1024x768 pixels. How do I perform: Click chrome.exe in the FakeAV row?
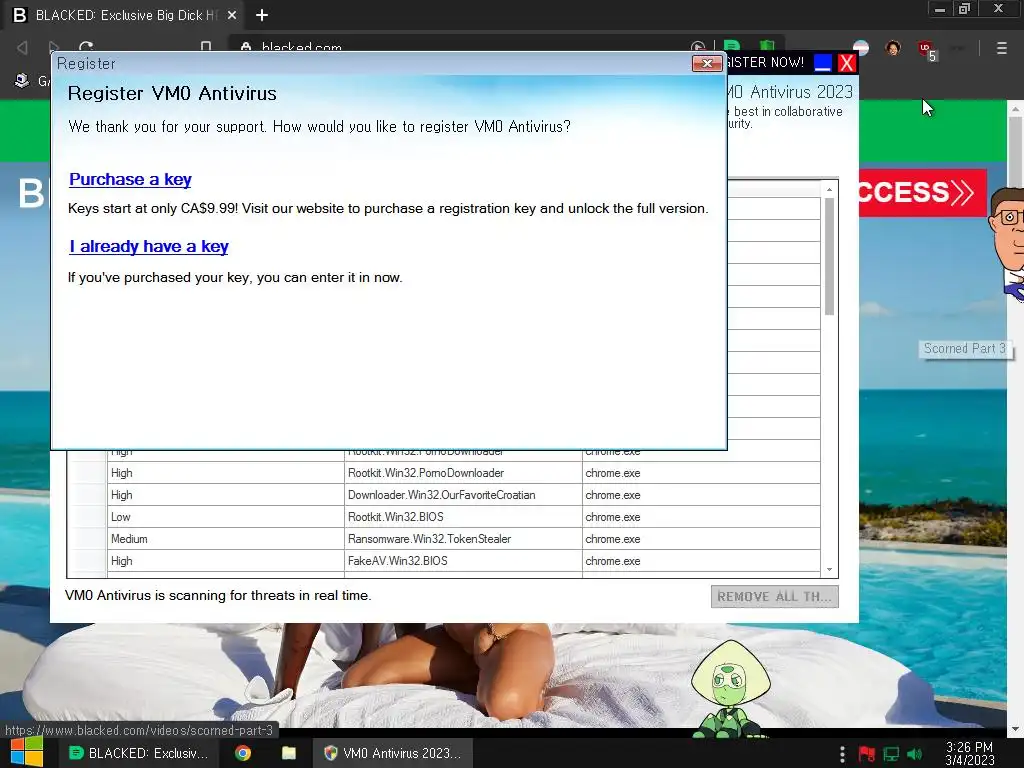[701, 561]
